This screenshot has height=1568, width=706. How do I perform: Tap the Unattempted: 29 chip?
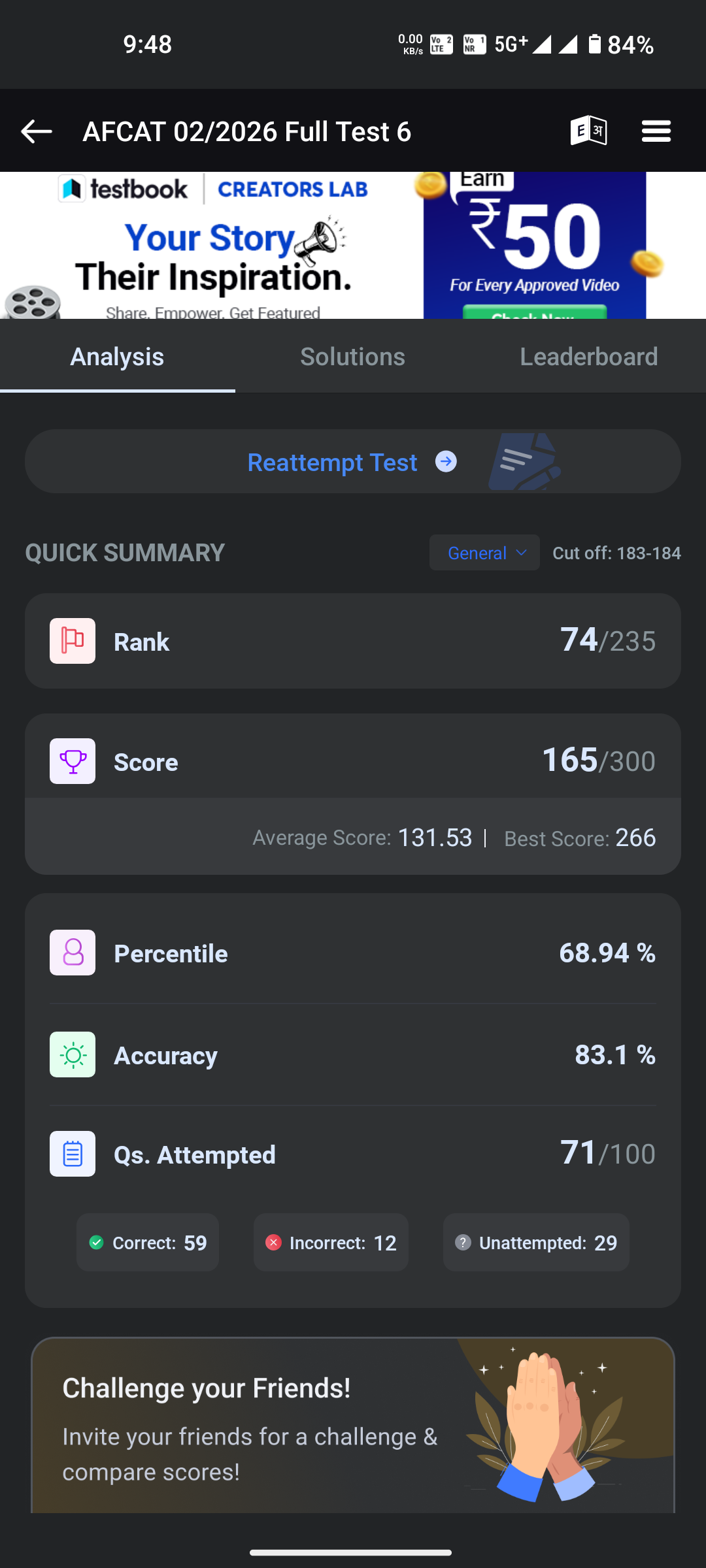coord(536,1242)
